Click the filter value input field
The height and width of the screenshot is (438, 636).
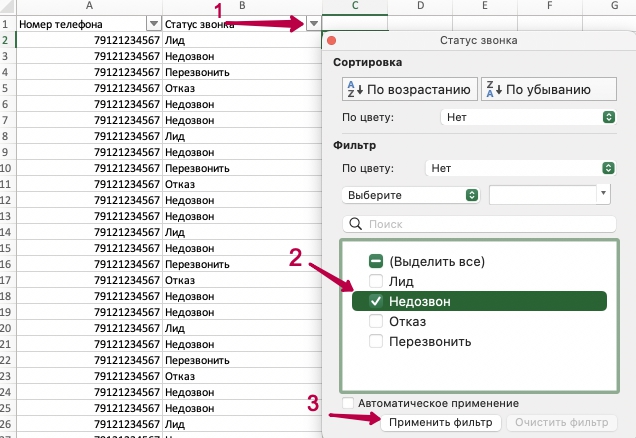[x=543, y=195]
